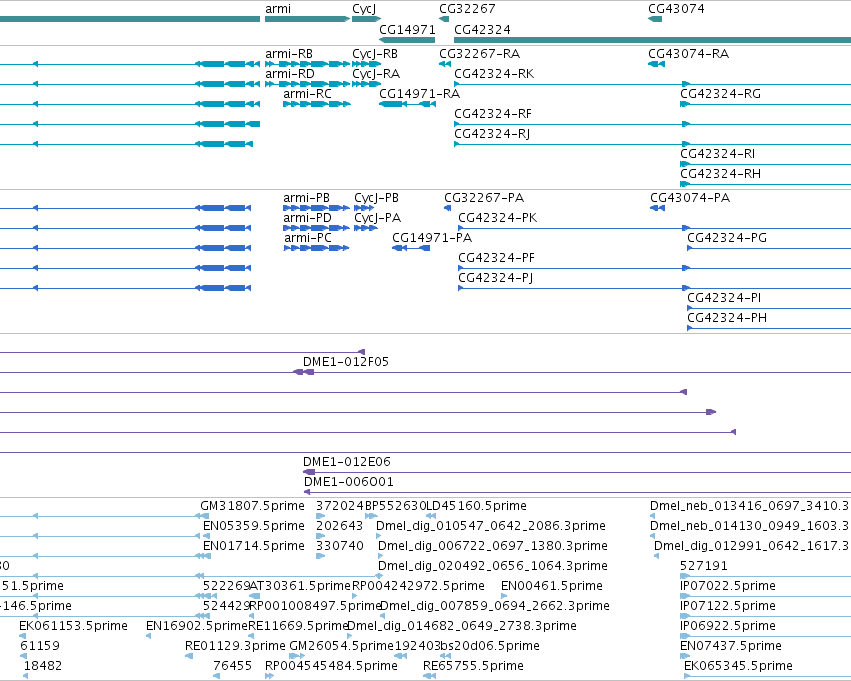Click the CycJ-PB protein feature
Viewport: 851px width, 681px height.
coord(364,208)
